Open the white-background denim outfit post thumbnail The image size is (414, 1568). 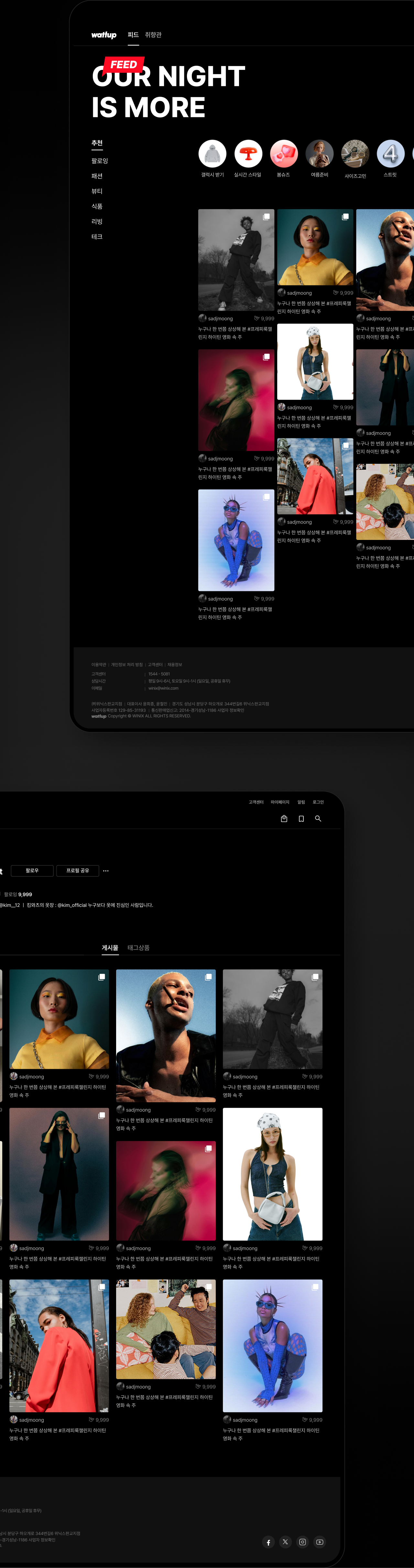click(315, 361)
